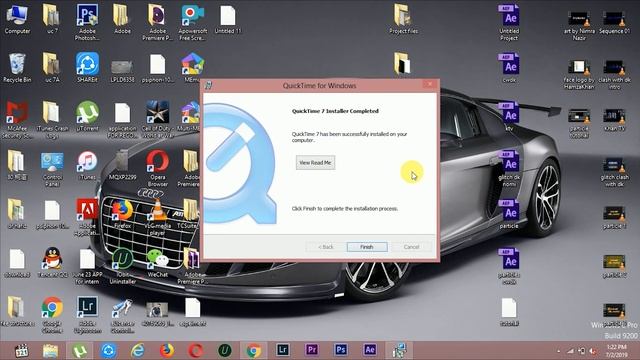This screenshot has width=640, height=360.
Task: Select the june 23 APP for intern file
Action: point(87,266)
